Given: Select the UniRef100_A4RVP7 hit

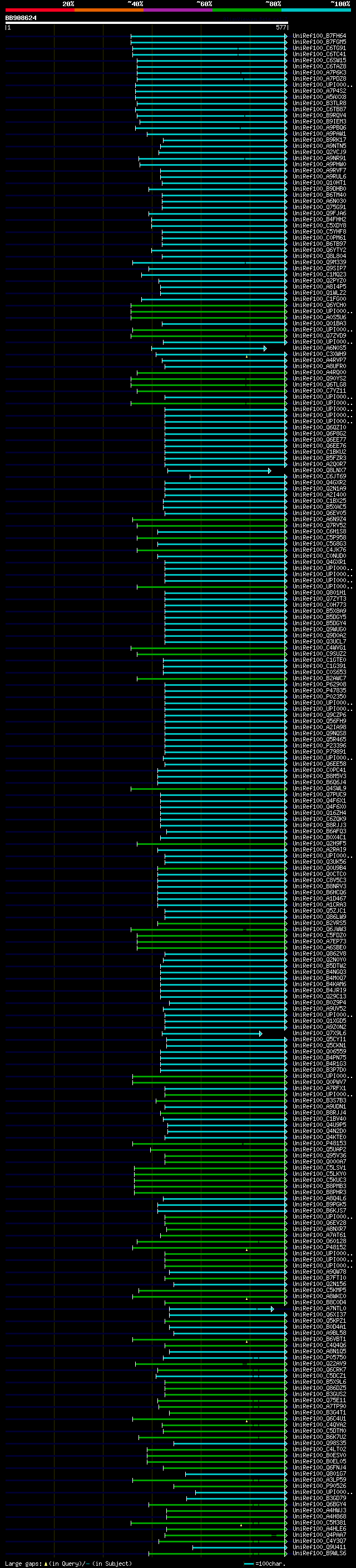Looking at the screenshot, I should coord(319,360).
